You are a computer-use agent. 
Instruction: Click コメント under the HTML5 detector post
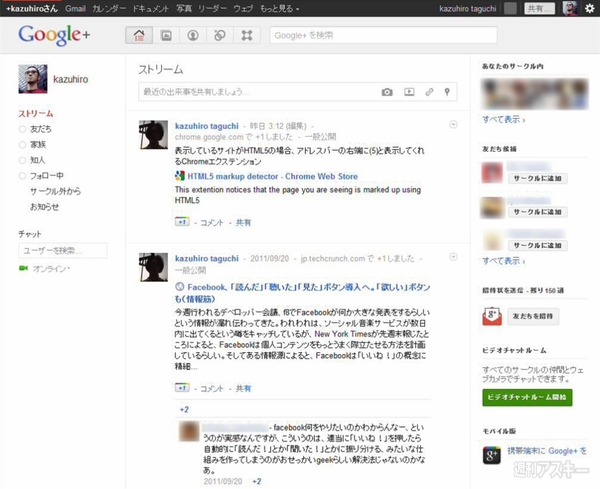coord(212,222)
